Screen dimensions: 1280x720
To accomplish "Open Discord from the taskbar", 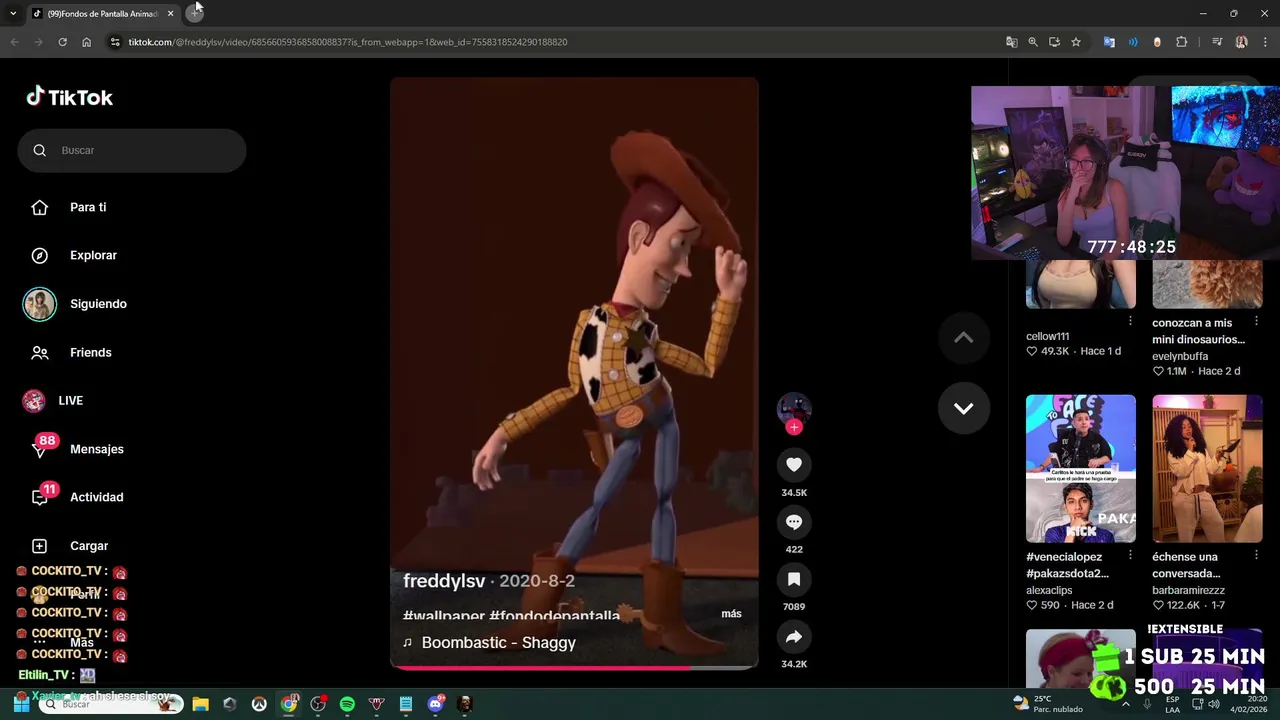I will 435,704.
